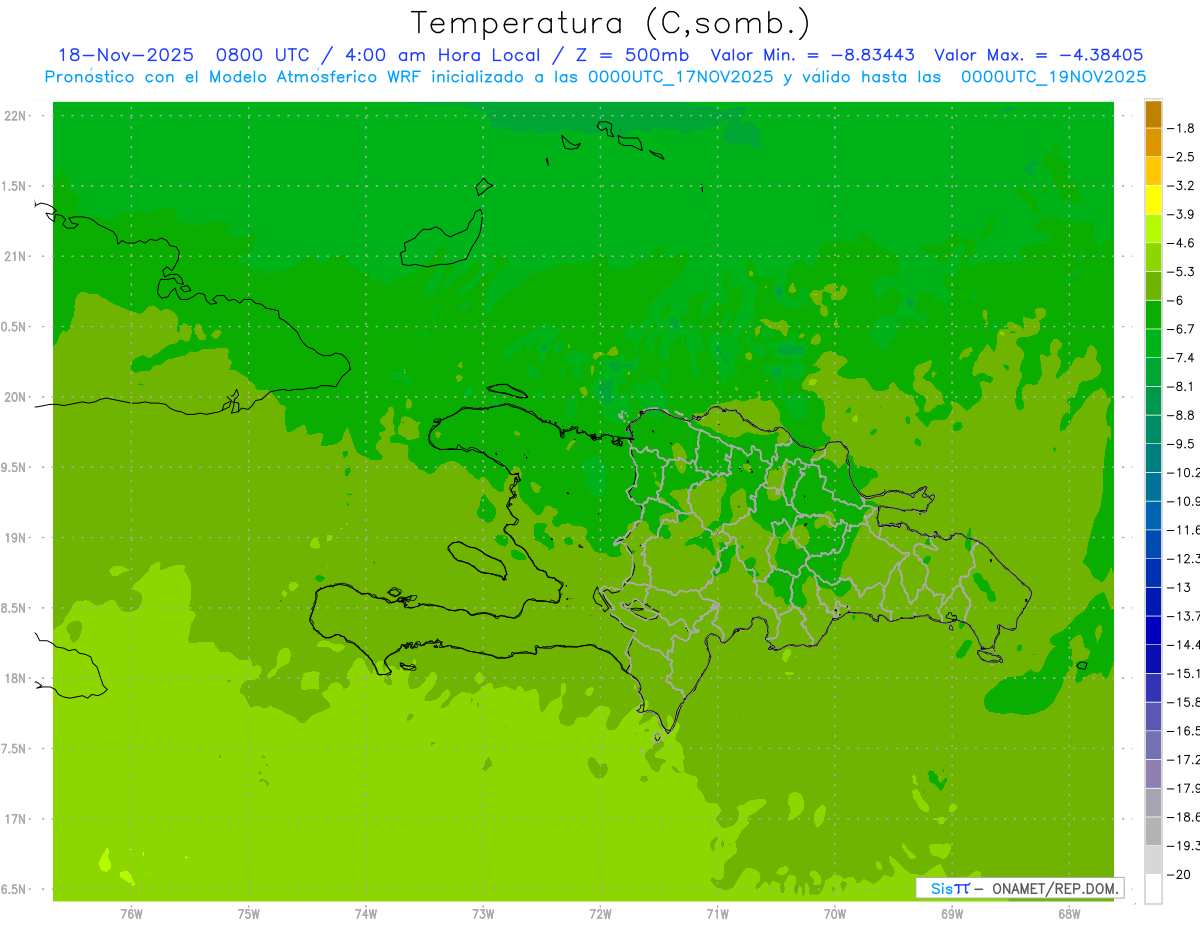Click the -13 colorbar label
This screenshot has width=1200, height=927.
pyautogui.click(x=1179, y=587)
